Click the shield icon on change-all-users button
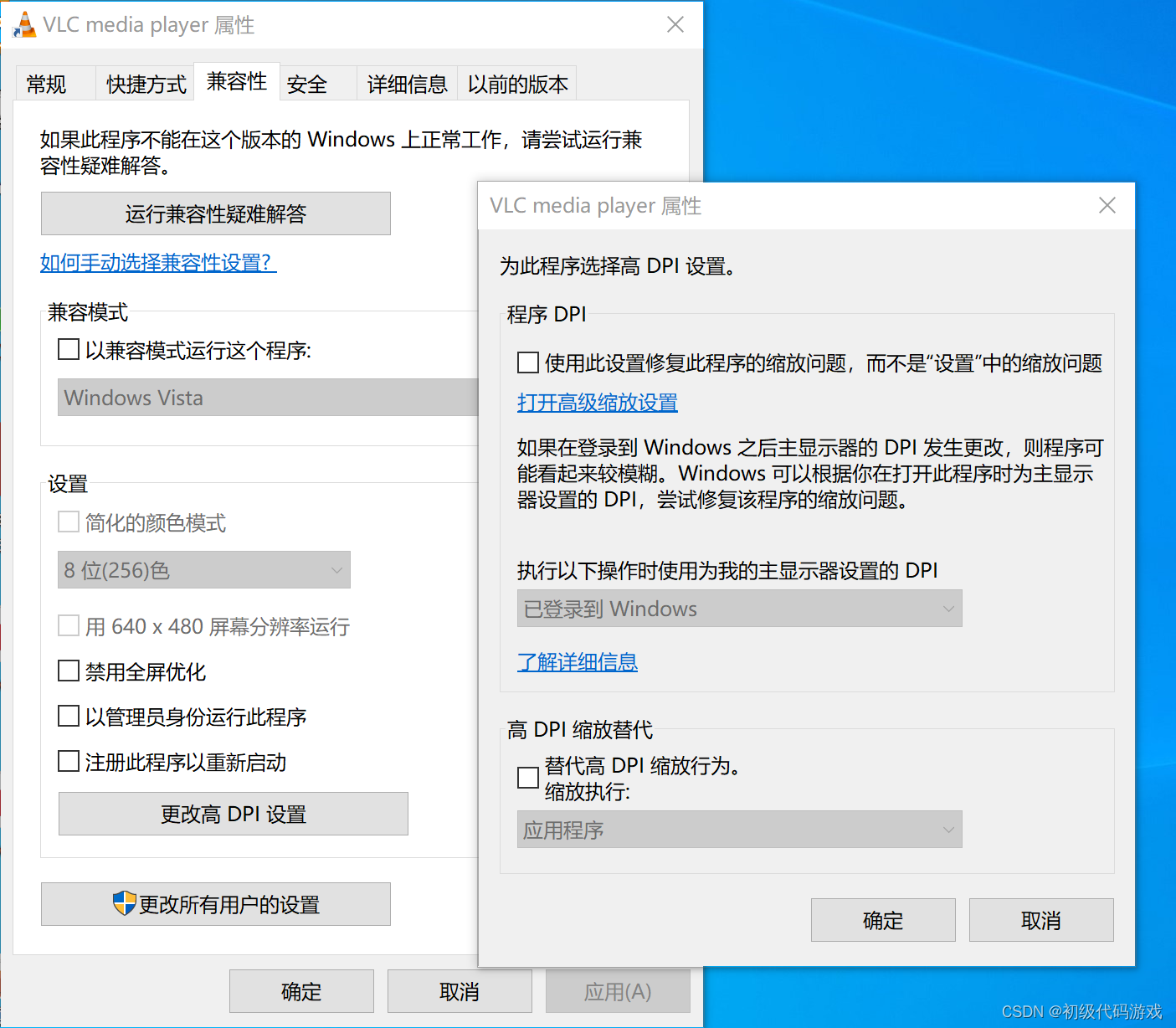This screenshot has height=1028, width=1176. 124,903
